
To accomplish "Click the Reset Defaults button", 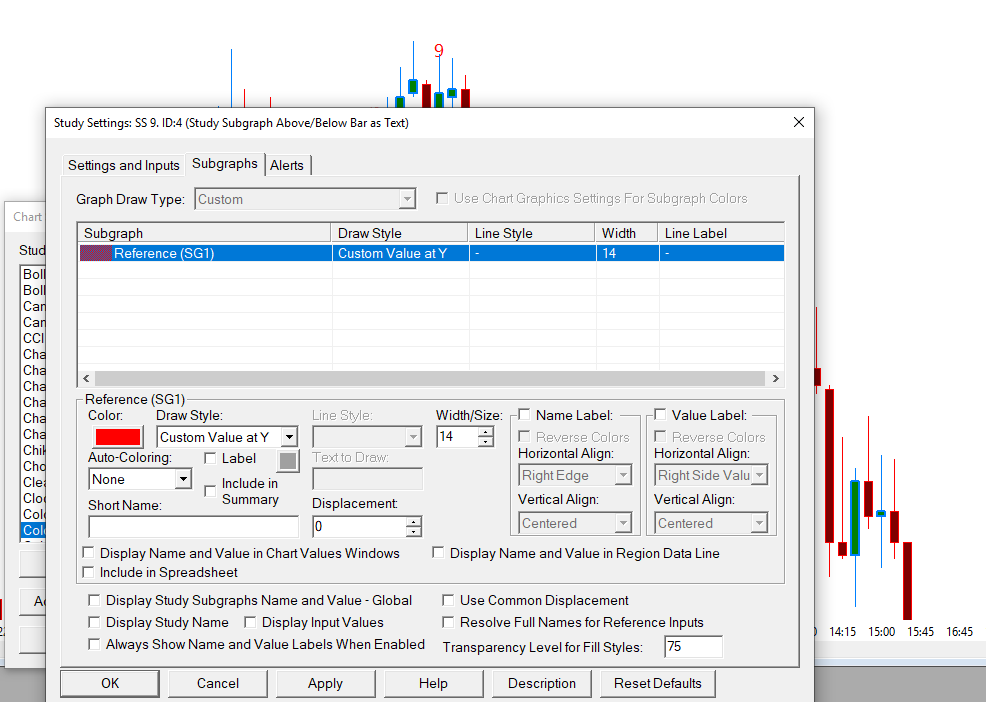I will (657, 684).
